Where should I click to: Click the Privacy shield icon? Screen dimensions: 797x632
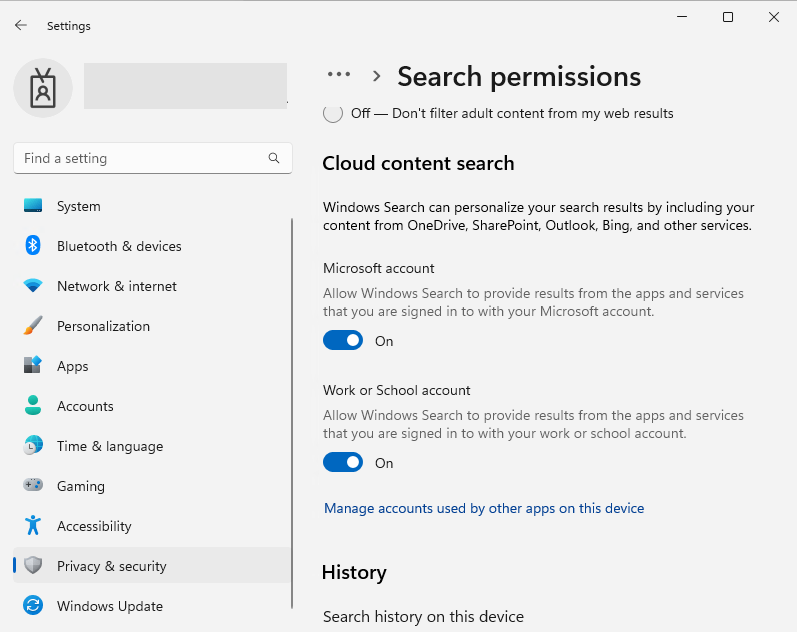33,565
